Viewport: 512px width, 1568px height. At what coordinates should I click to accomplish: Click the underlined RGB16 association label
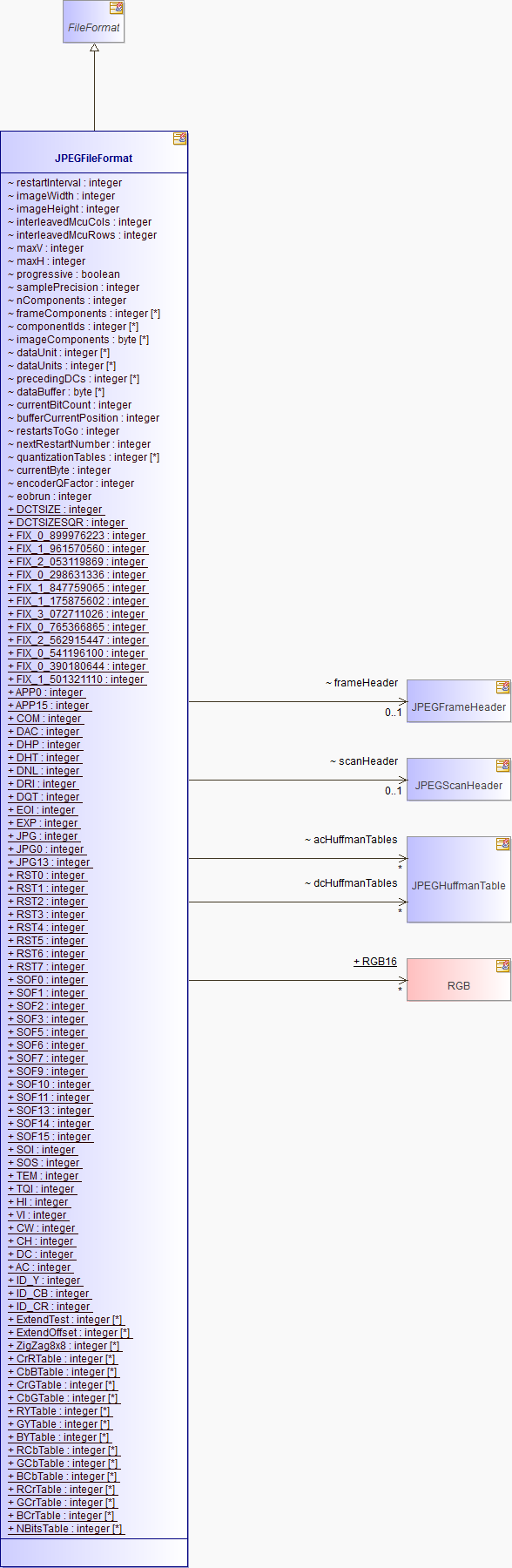(x=375, y=962)
